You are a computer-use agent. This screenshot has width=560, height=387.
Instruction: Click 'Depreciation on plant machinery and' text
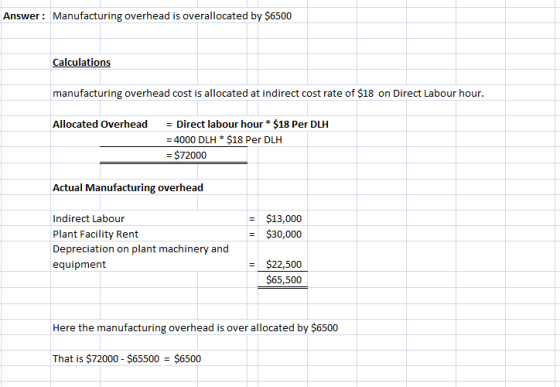141,249
